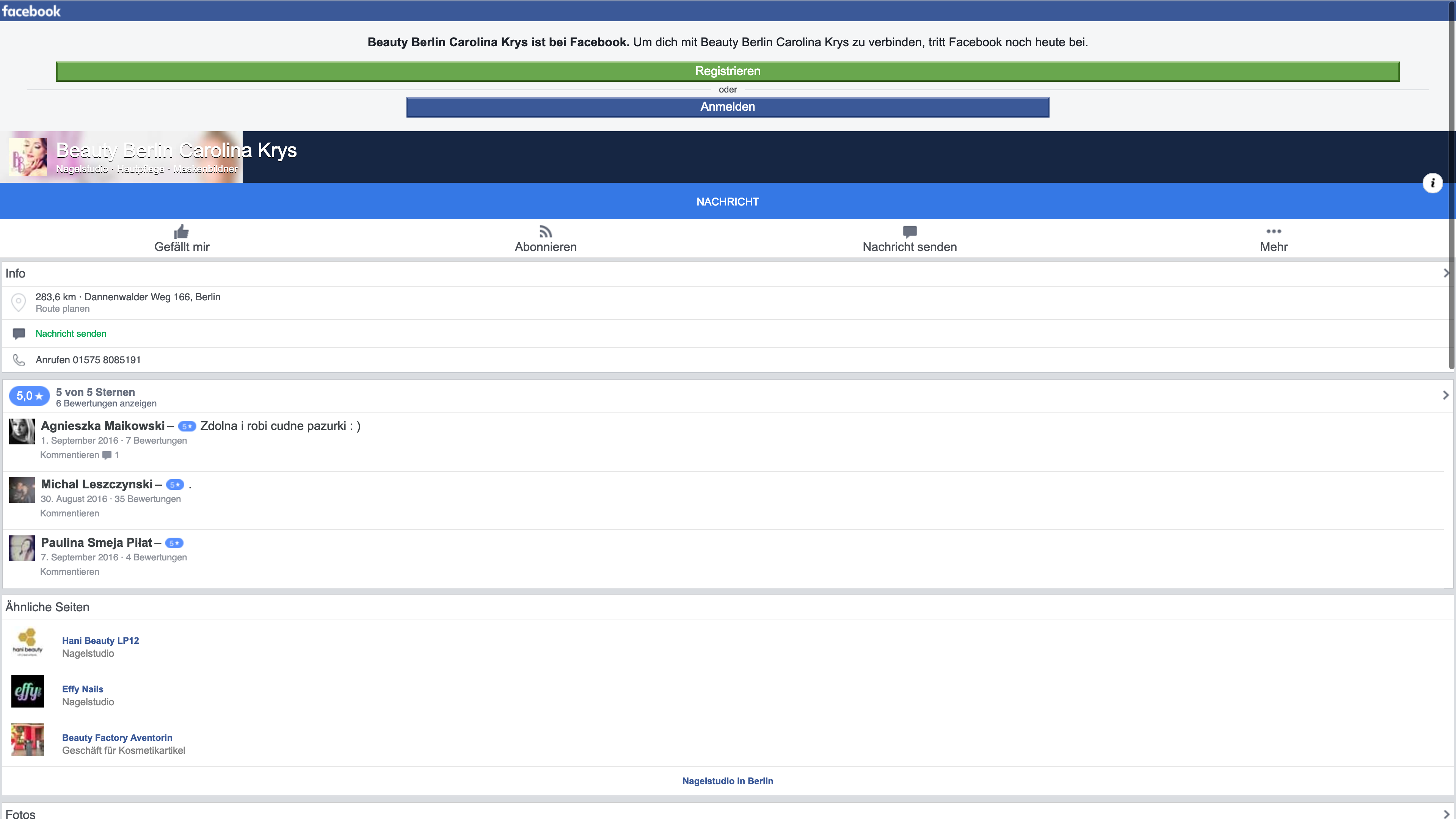Click the facebook logo in the header

[x=31, y=11]
